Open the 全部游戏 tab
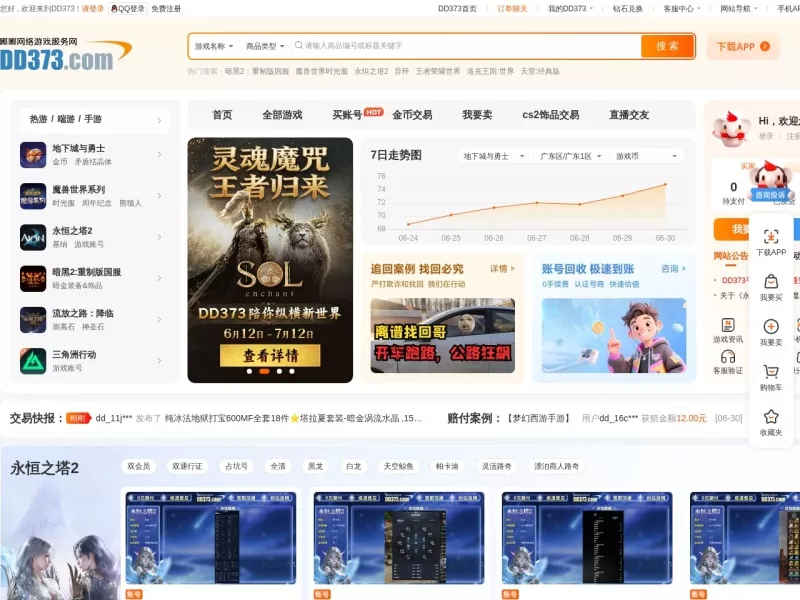The image size is (800, 600). coord(282,115)
